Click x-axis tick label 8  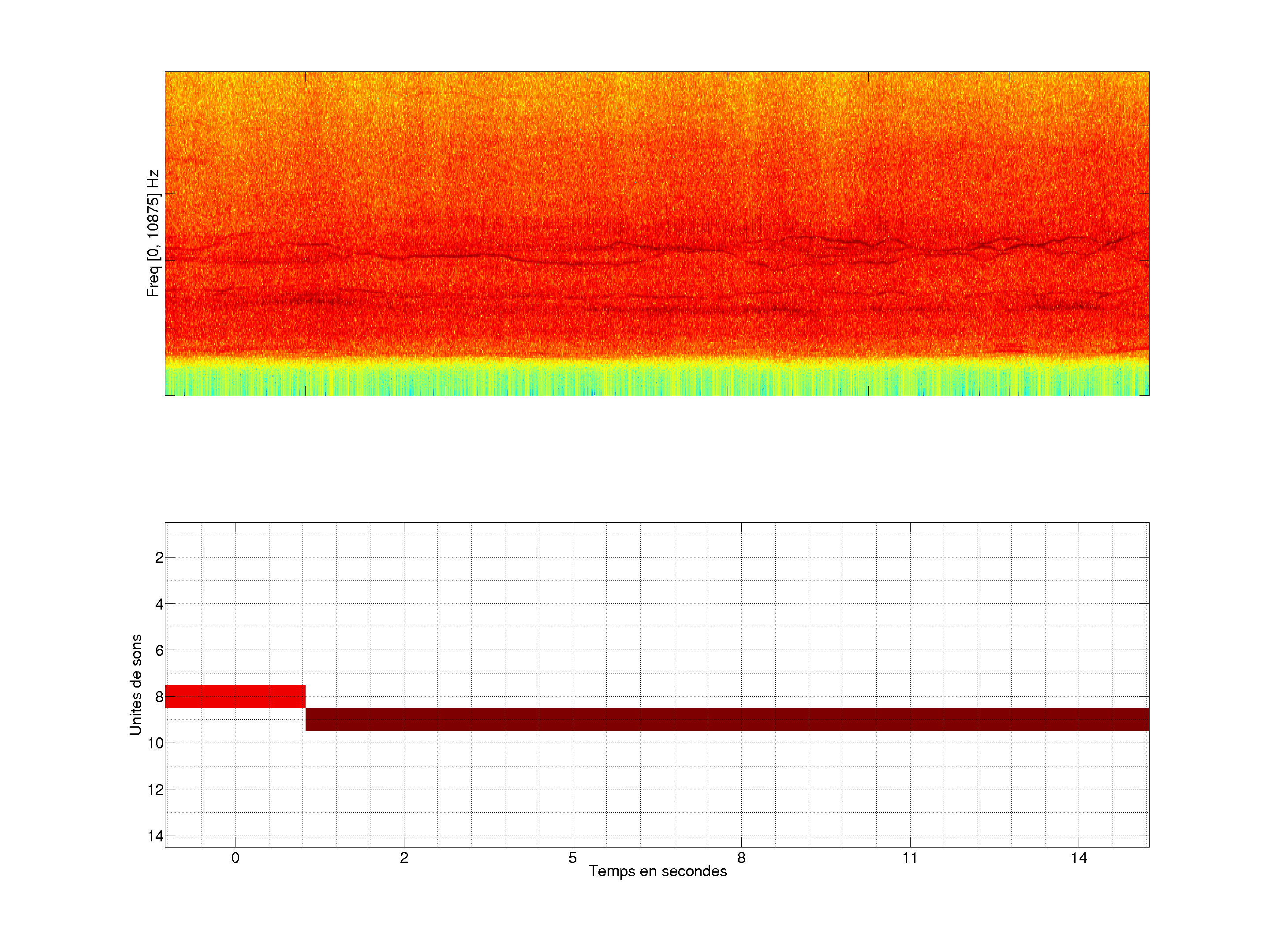pyautogui.click(x=741, y=858)
